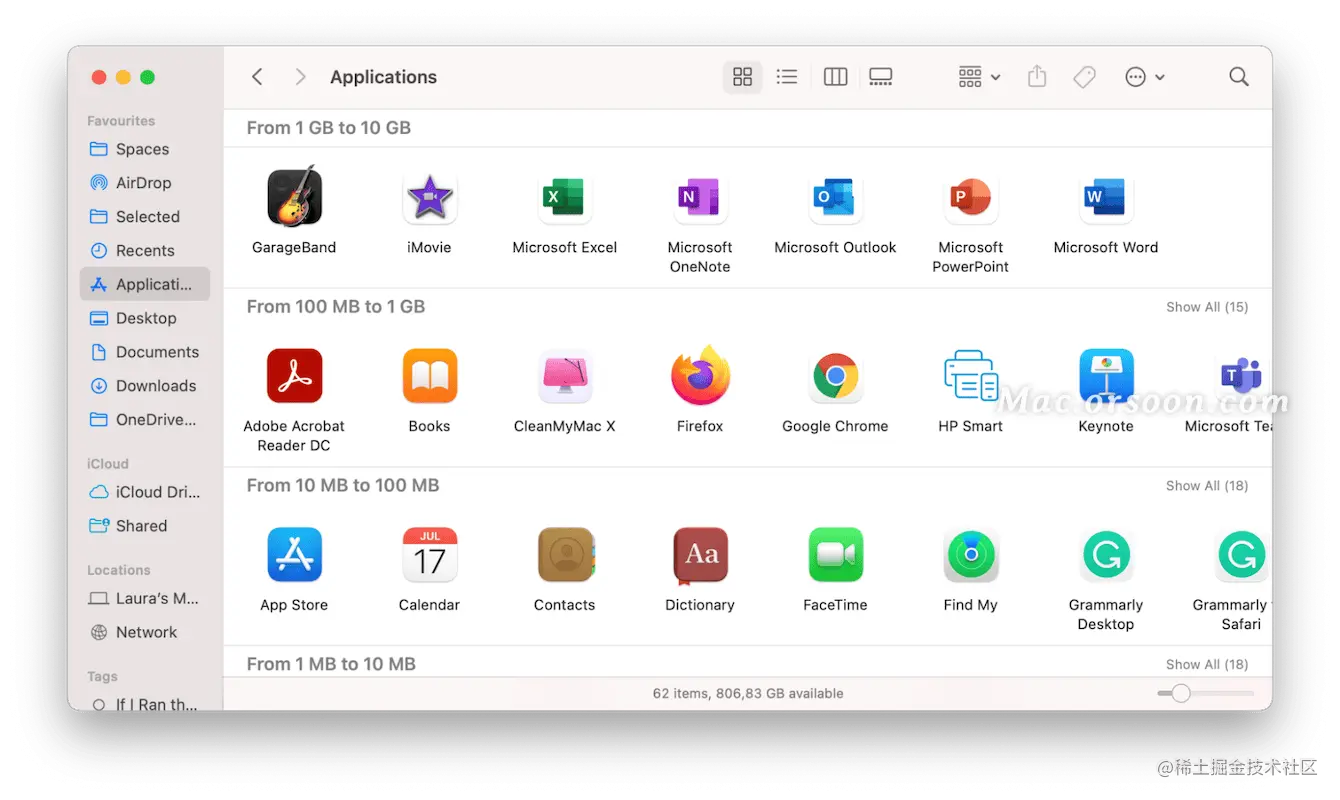The width and height of the screenshot is (1340, 800).
Task: Open Downloads in the sidebar
Action: (x=145, y=386)
